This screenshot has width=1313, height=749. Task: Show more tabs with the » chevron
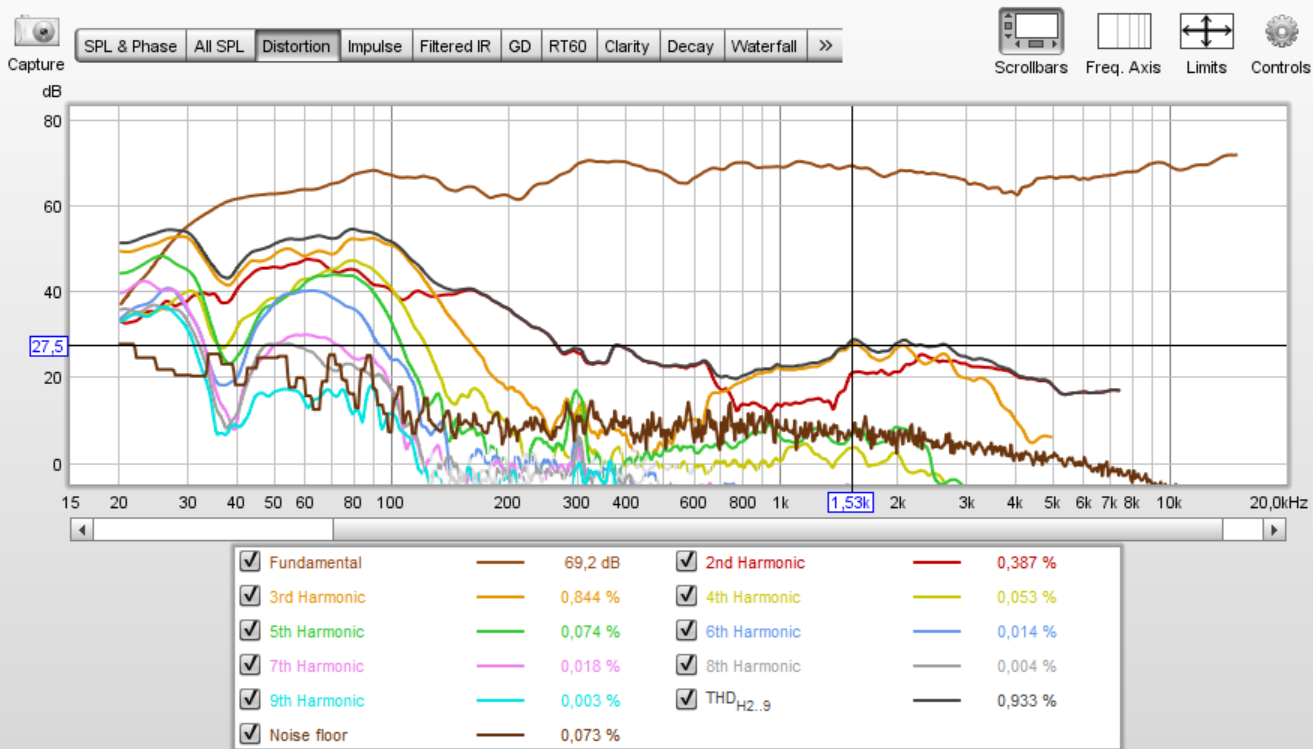click(825, 46)
